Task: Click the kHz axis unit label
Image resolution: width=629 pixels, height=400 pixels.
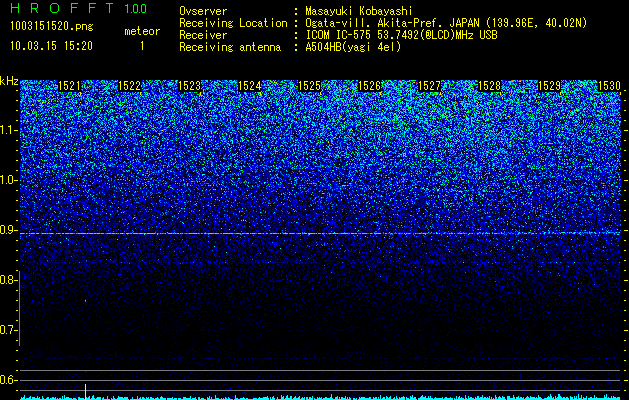Action: click(9, 82)
